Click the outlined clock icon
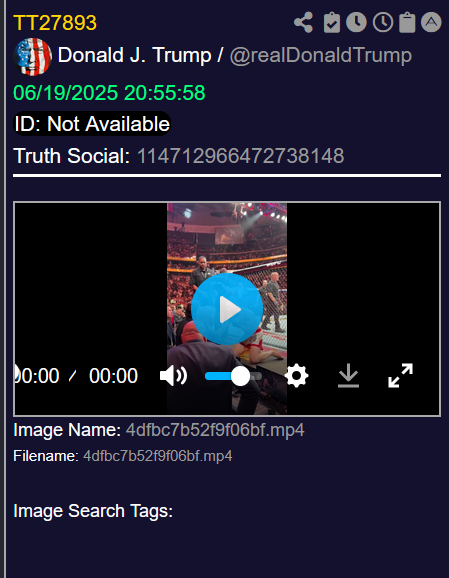Image resolution: width=449 pixels, height=578 pixels. [383, 22]
